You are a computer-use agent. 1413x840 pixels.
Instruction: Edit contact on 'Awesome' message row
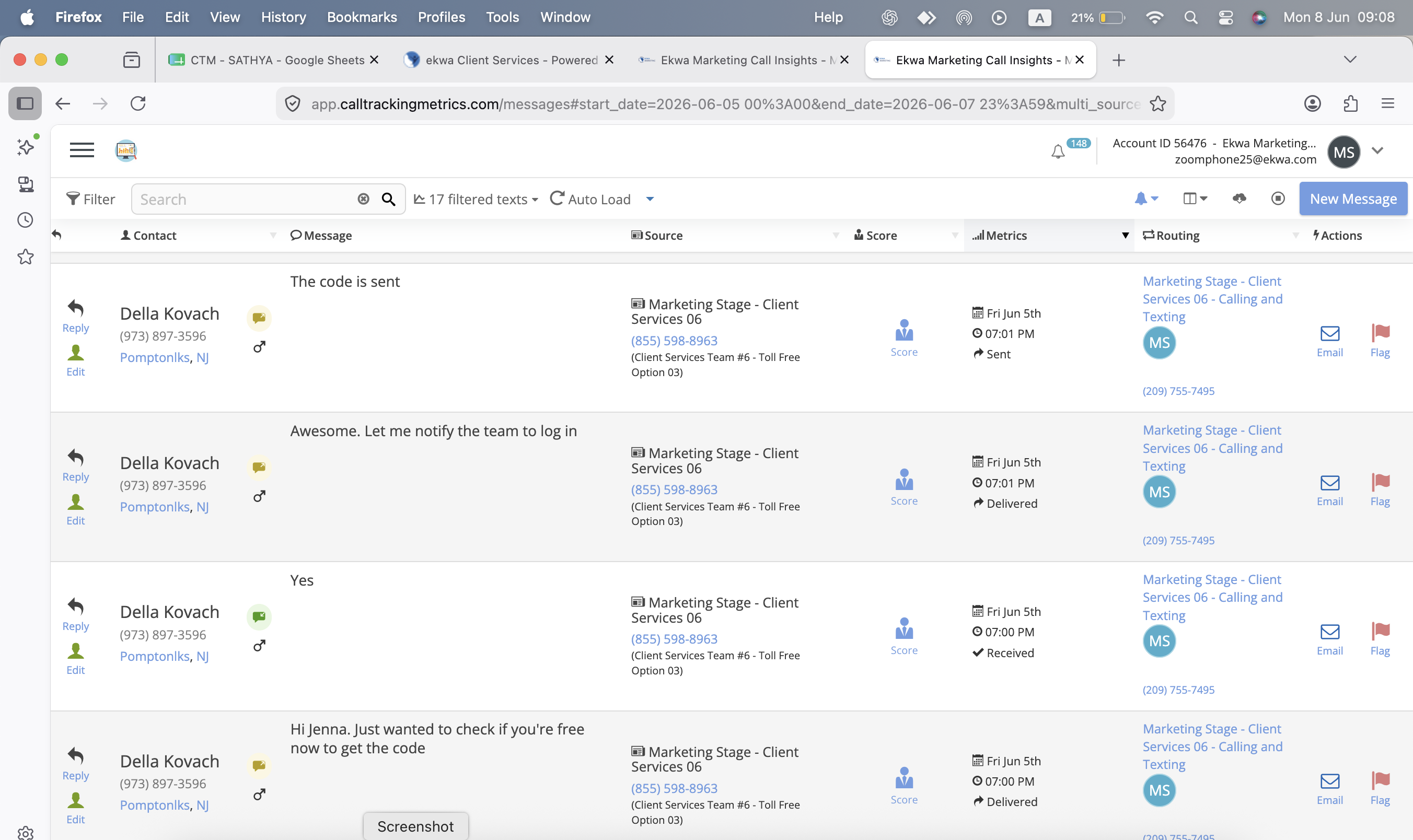tap(75, 509)
